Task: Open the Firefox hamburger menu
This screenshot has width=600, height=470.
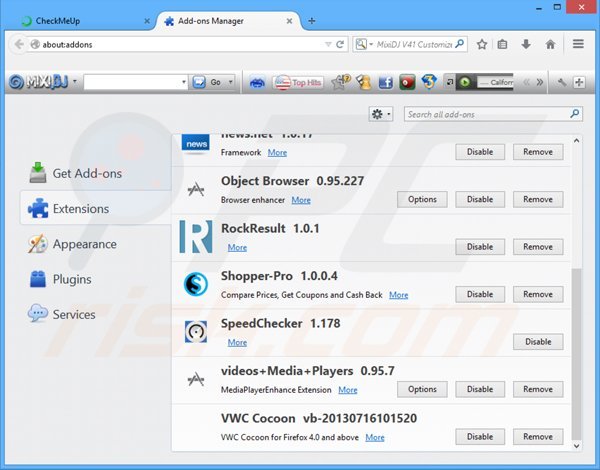Action: pos(579,44)
